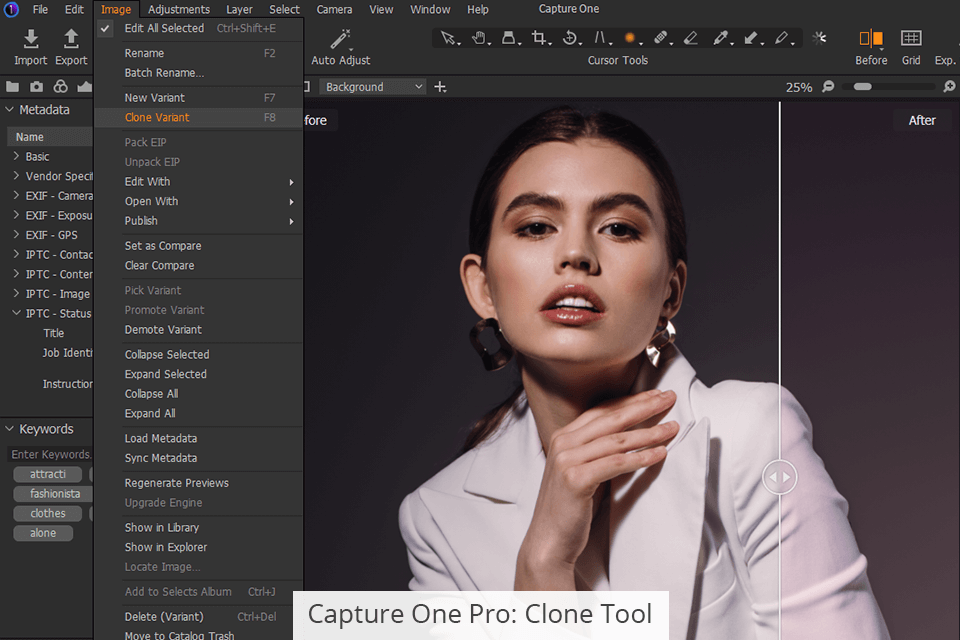Open the Camera menu
Viewport: 960px width, 640px height.
click(334, 9)
